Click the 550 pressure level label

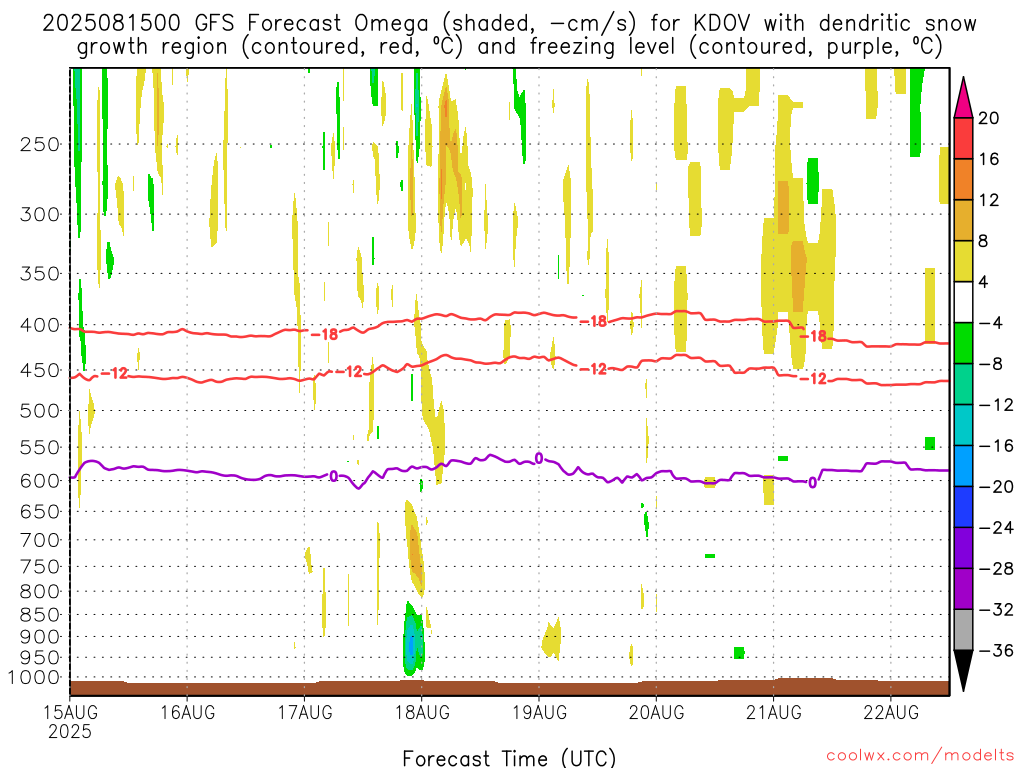pyautogui.click(x=40, y=447)
